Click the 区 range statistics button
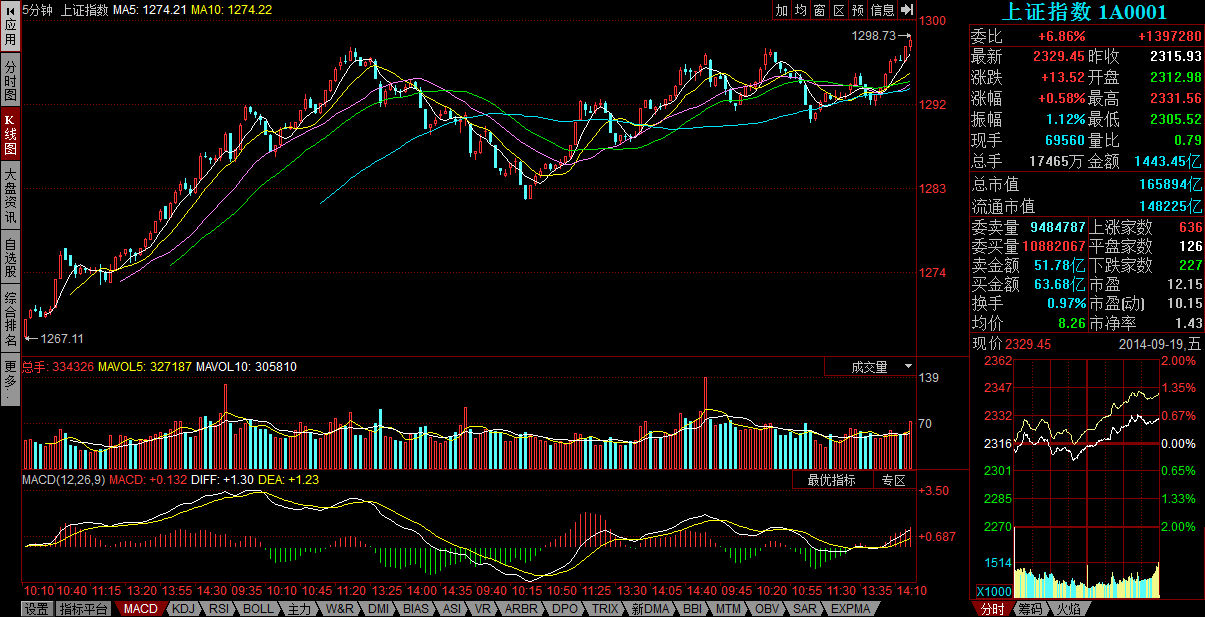 tap(838, 10)
